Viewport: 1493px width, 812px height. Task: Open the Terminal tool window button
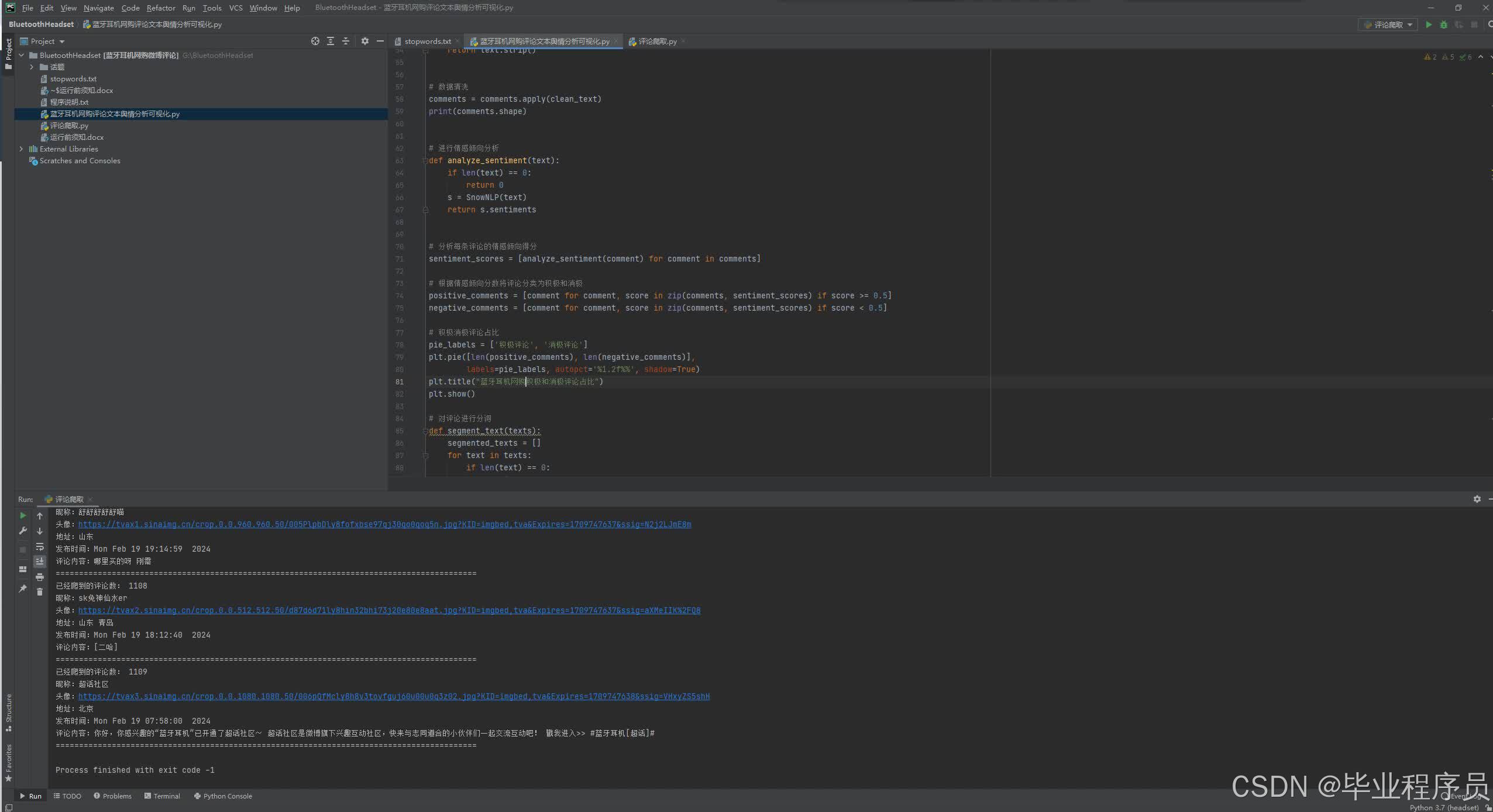click(162, 796)
